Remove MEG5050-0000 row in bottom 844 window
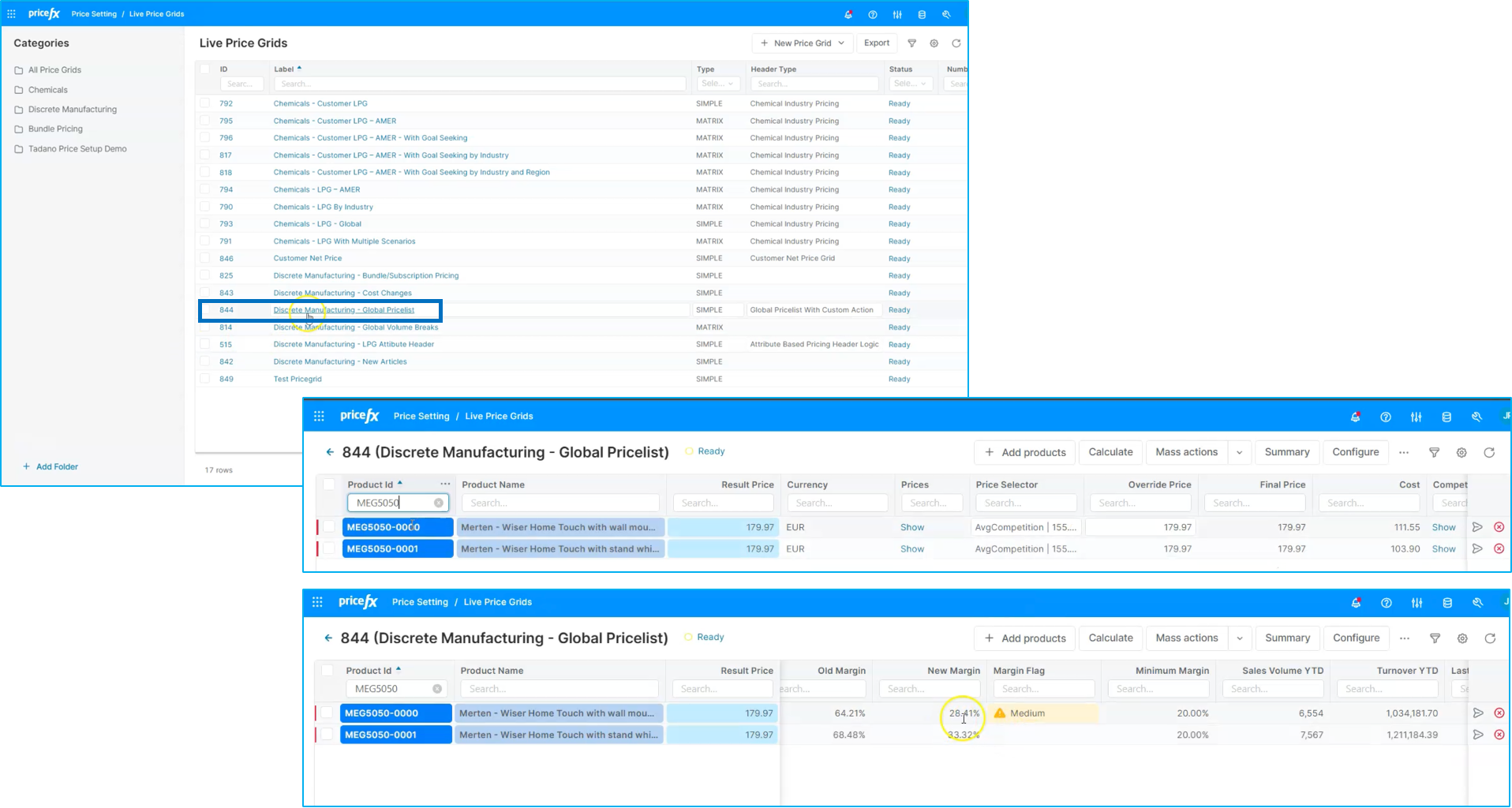 click(1499, 713)
